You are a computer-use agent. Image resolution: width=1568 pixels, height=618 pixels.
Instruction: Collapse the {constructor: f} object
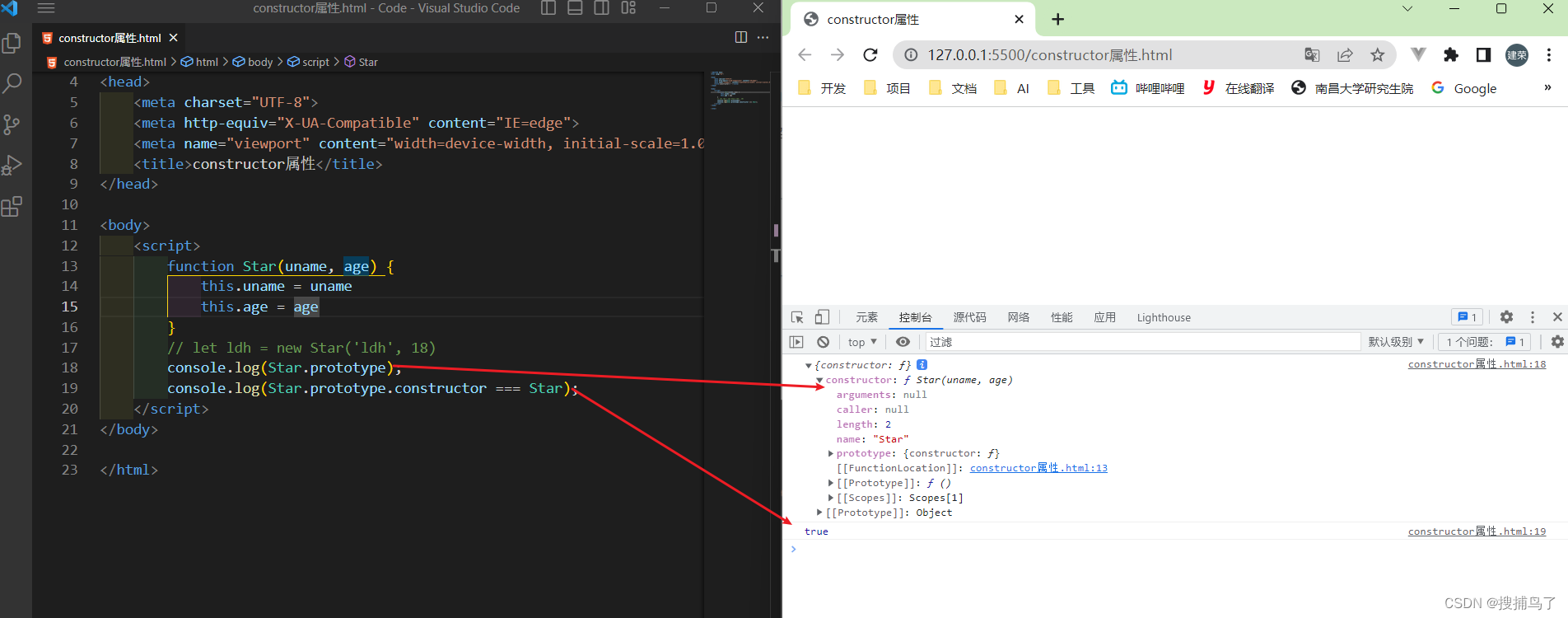tap(809, 365)
